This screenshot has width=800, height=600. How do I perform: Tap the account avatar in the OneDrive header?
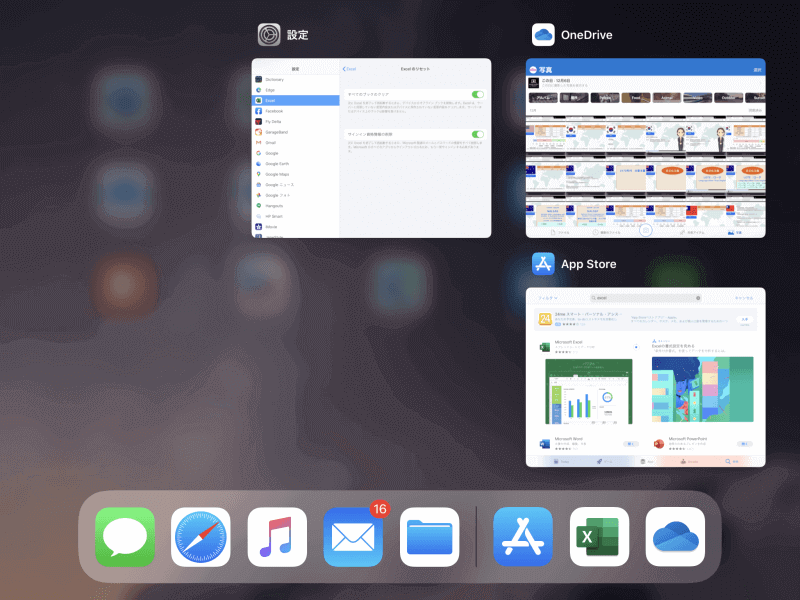click(533, 70)
